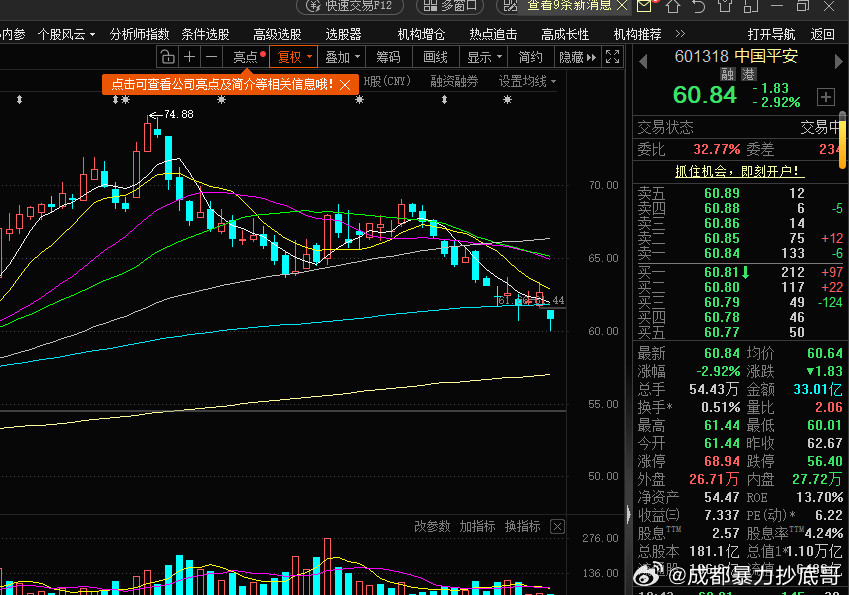
Task: Click the 融 margin badge
Action: coord(728,74)
